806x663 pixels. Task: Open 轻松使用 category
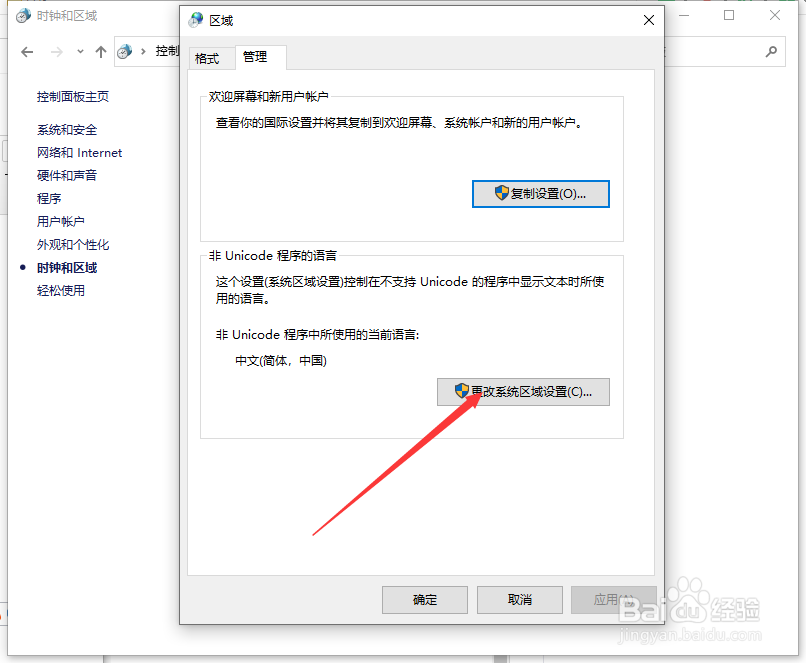pyautogui.click(x=61, y=291)
